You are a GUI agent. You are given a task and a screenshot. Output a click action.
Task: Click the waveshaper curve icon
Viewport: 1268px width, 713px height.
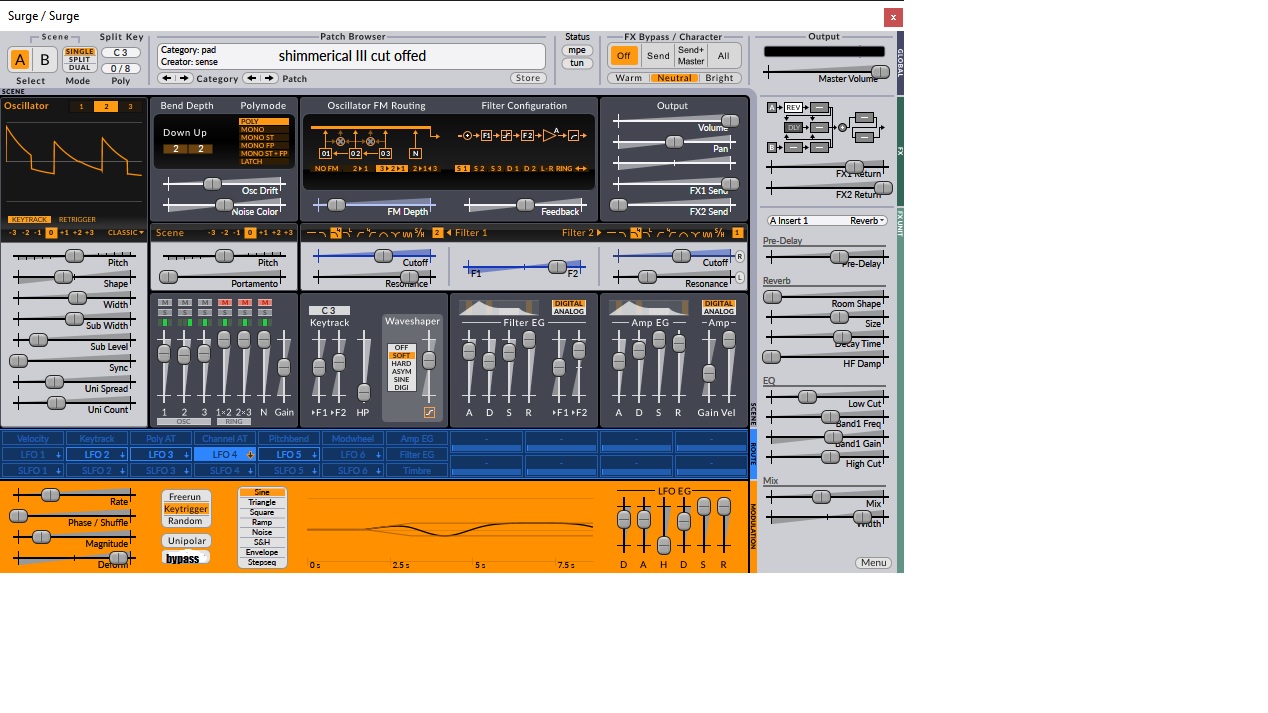click(x=429, y=412)
